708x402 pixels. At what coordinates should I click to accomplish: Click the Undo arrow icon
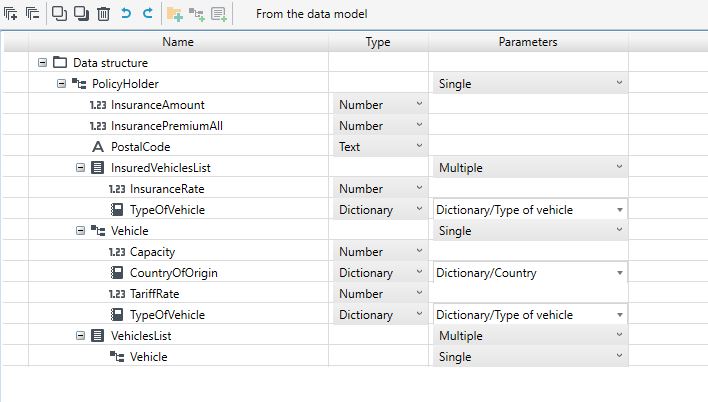(x=126, y=13)
